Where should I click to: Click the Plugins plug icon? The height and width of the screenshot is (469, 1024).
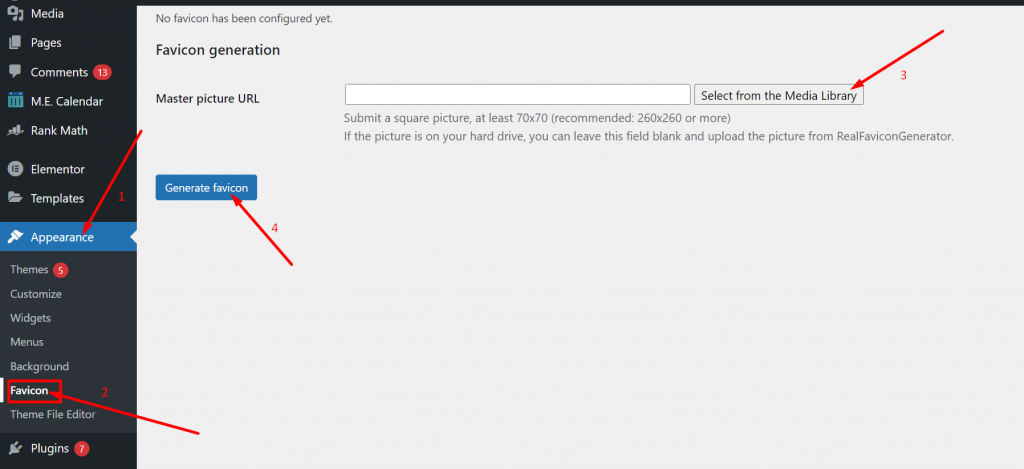(x=15, y=448)
